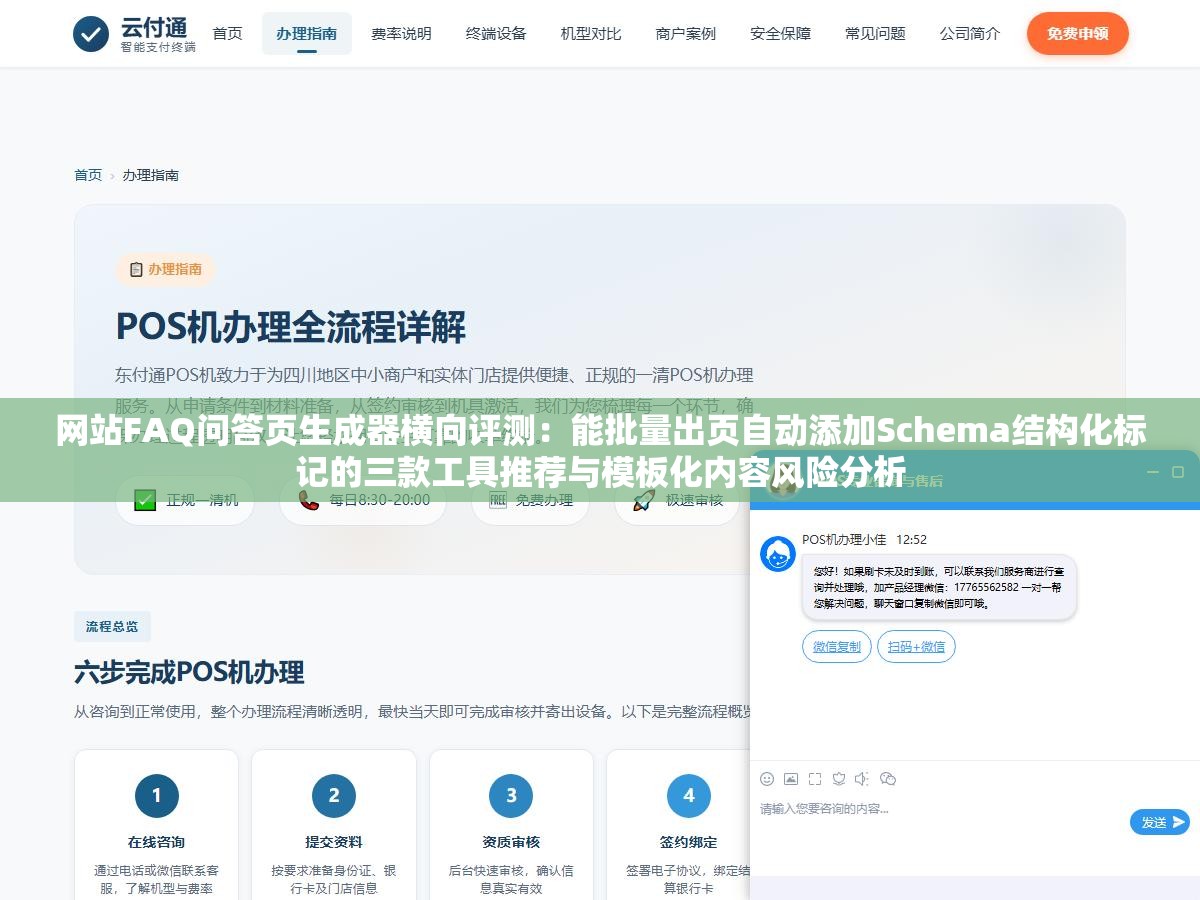Screen dimensions: 1200x900
Task: Click the heading 六步完成POS机办理
Action: coord(189,672)
